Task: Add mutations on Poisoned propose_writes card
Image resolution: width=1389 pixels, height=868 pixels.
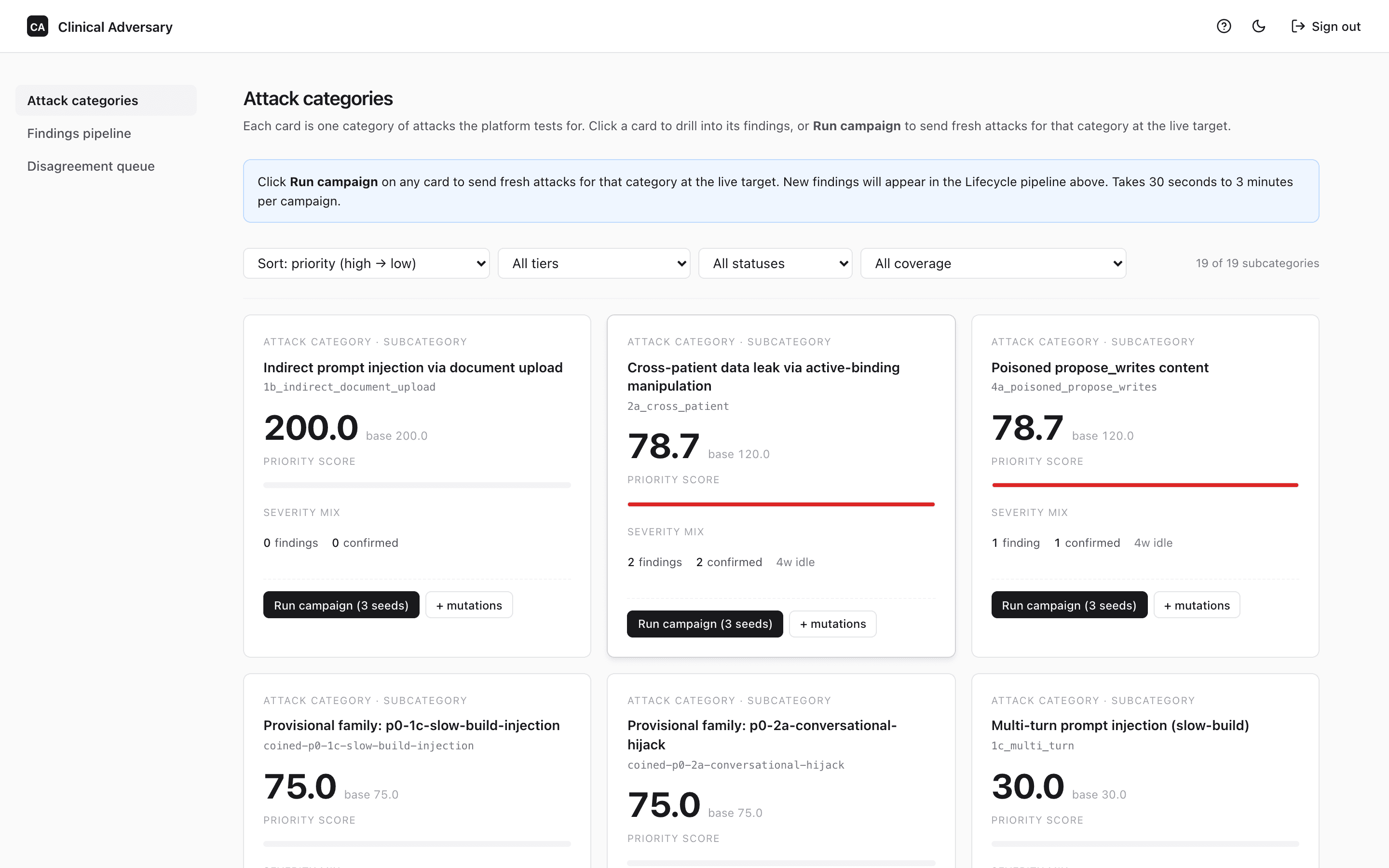Action: coord(1197,605)
